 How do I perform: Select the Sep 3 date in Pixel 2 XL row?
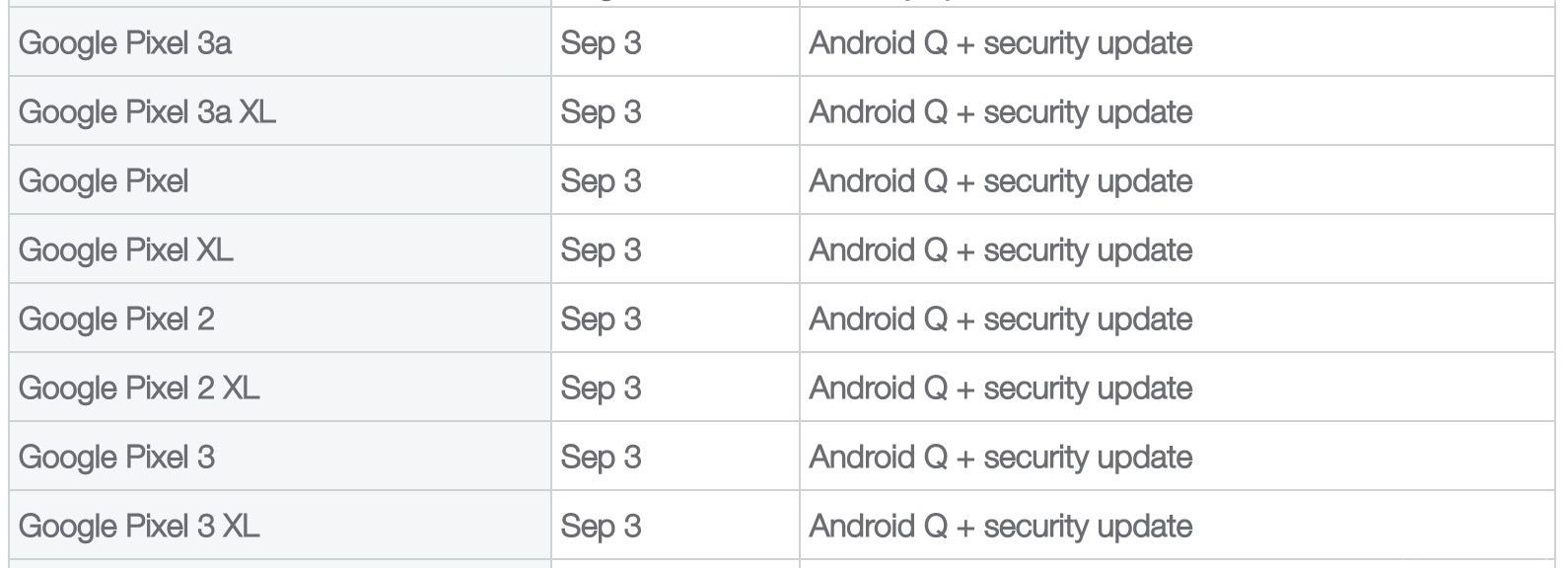point(601,389)
